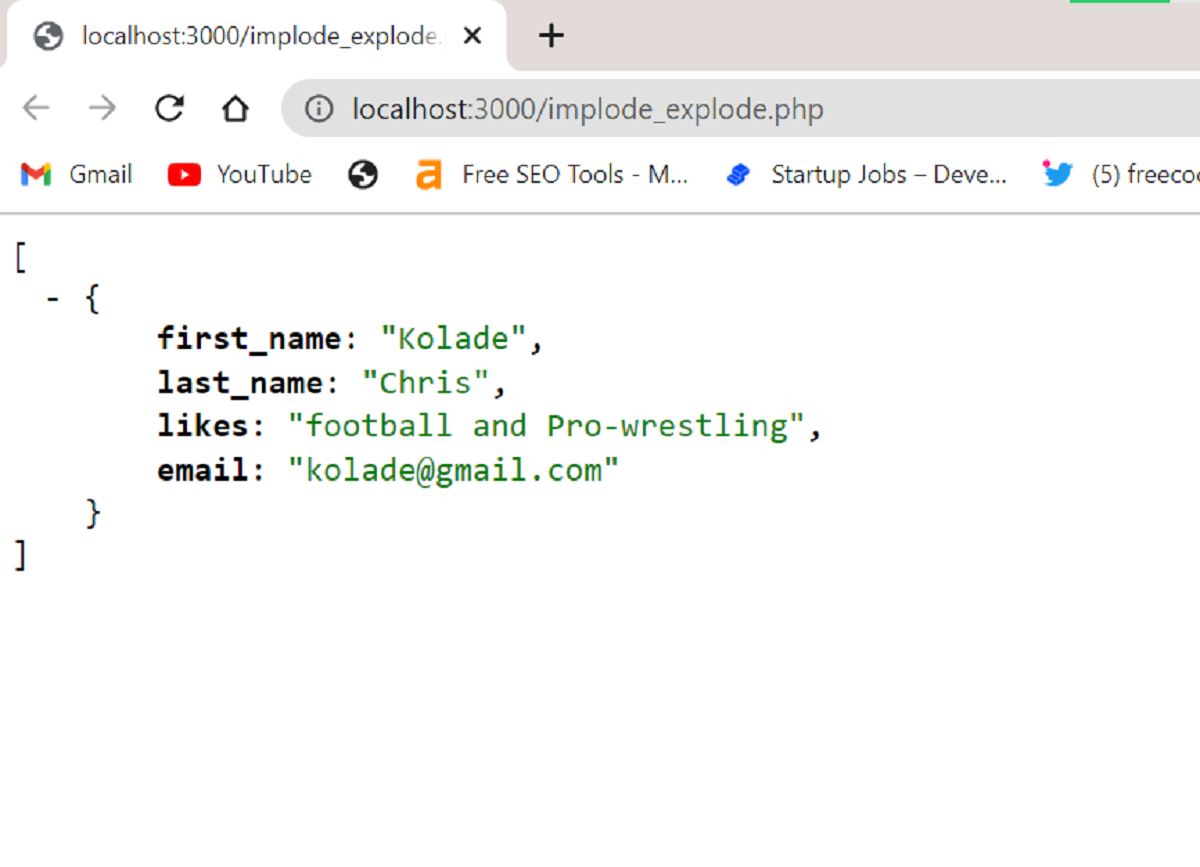Open a new browser tab
1200x867 pixels.
click(550, 35)
